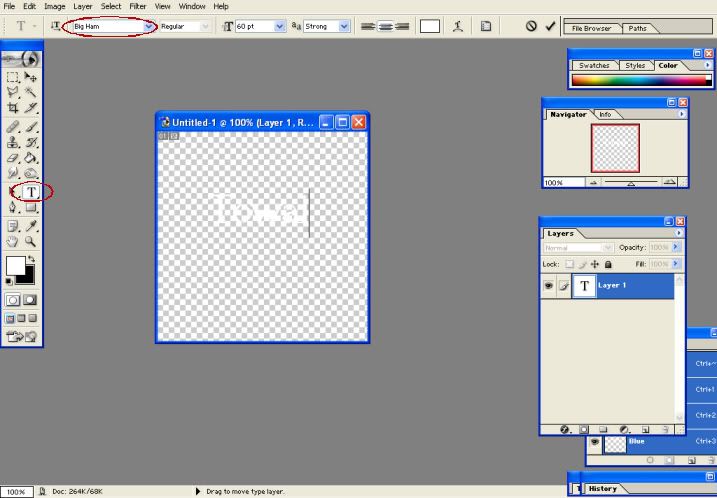This screenshot has height=498, width=717.
Task: Open the Filter menu
Action: coord(138,6)
